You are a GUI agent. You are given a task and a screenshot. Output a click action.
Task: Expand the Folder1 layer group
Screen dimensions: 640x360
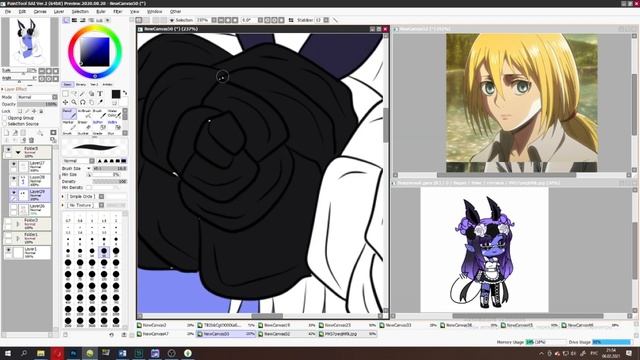coord(18,238)
